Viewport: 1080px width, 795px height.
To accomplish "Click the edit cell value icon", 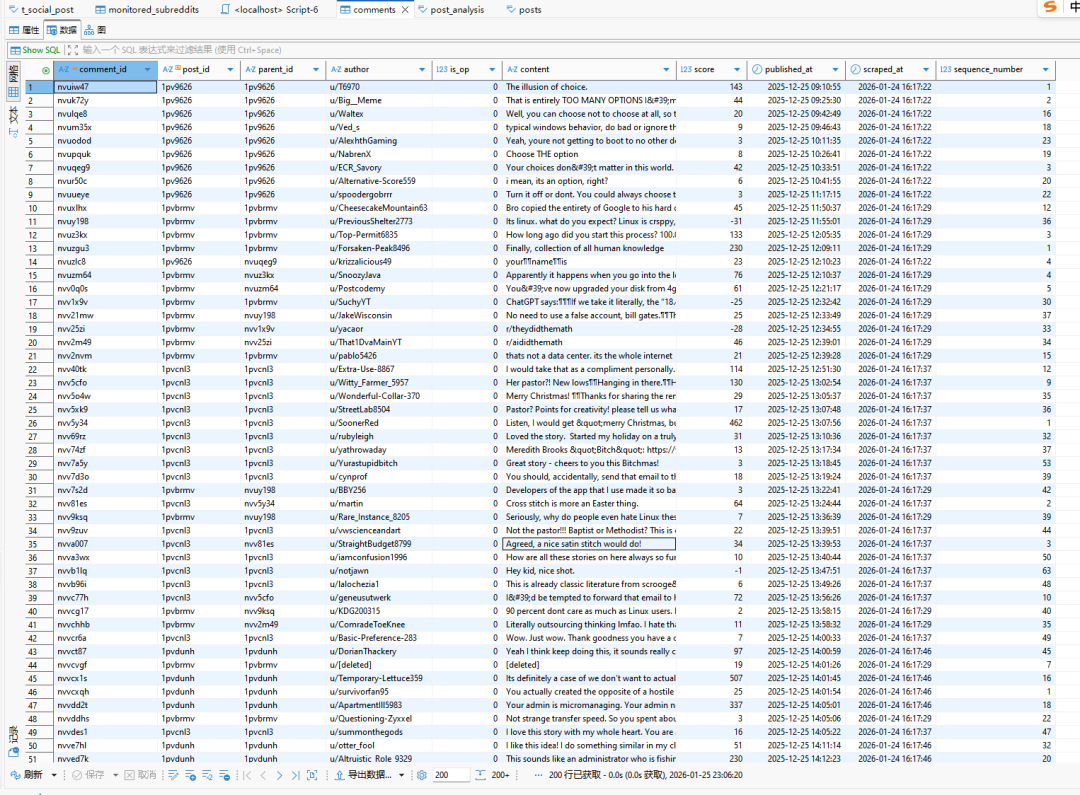I will [173, 775].
